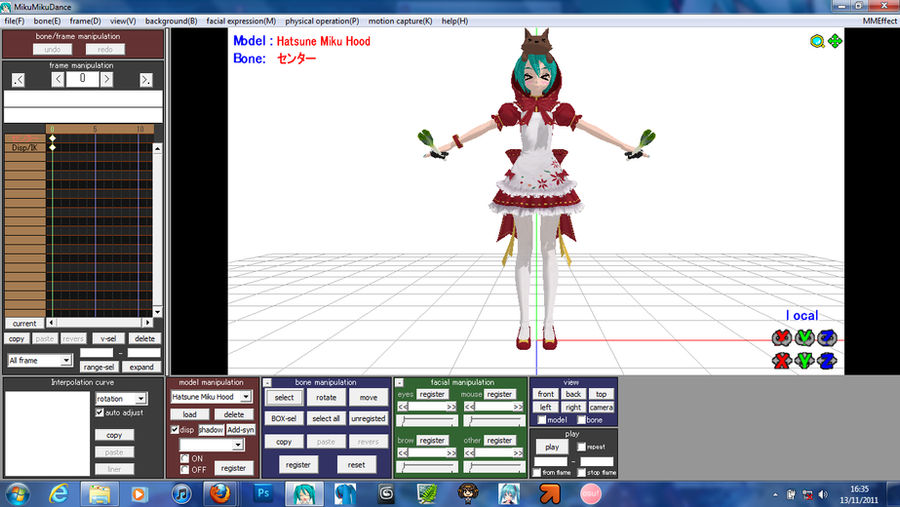This screenshot has width=900, height=507.
Task: Open the view(V) menu
Action: (x=123, y=21)
